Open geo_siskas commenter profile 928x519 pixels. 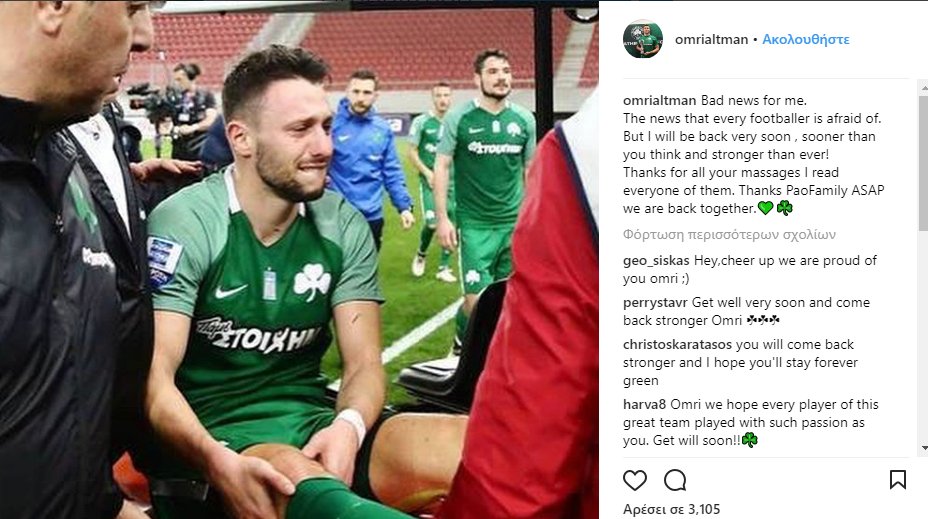[656, 261]
